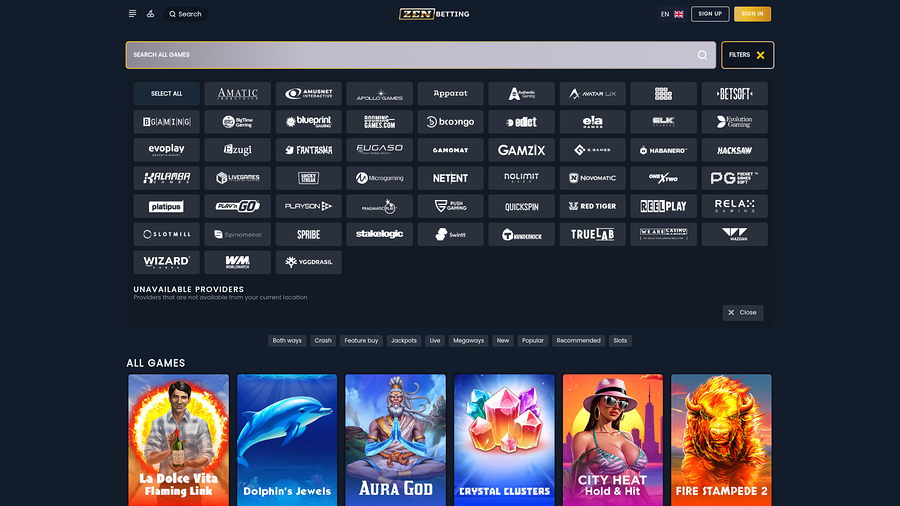The image size is (900, 506).
Task: Filter by Feature buy tag
Action: click(x=361, y=341)
